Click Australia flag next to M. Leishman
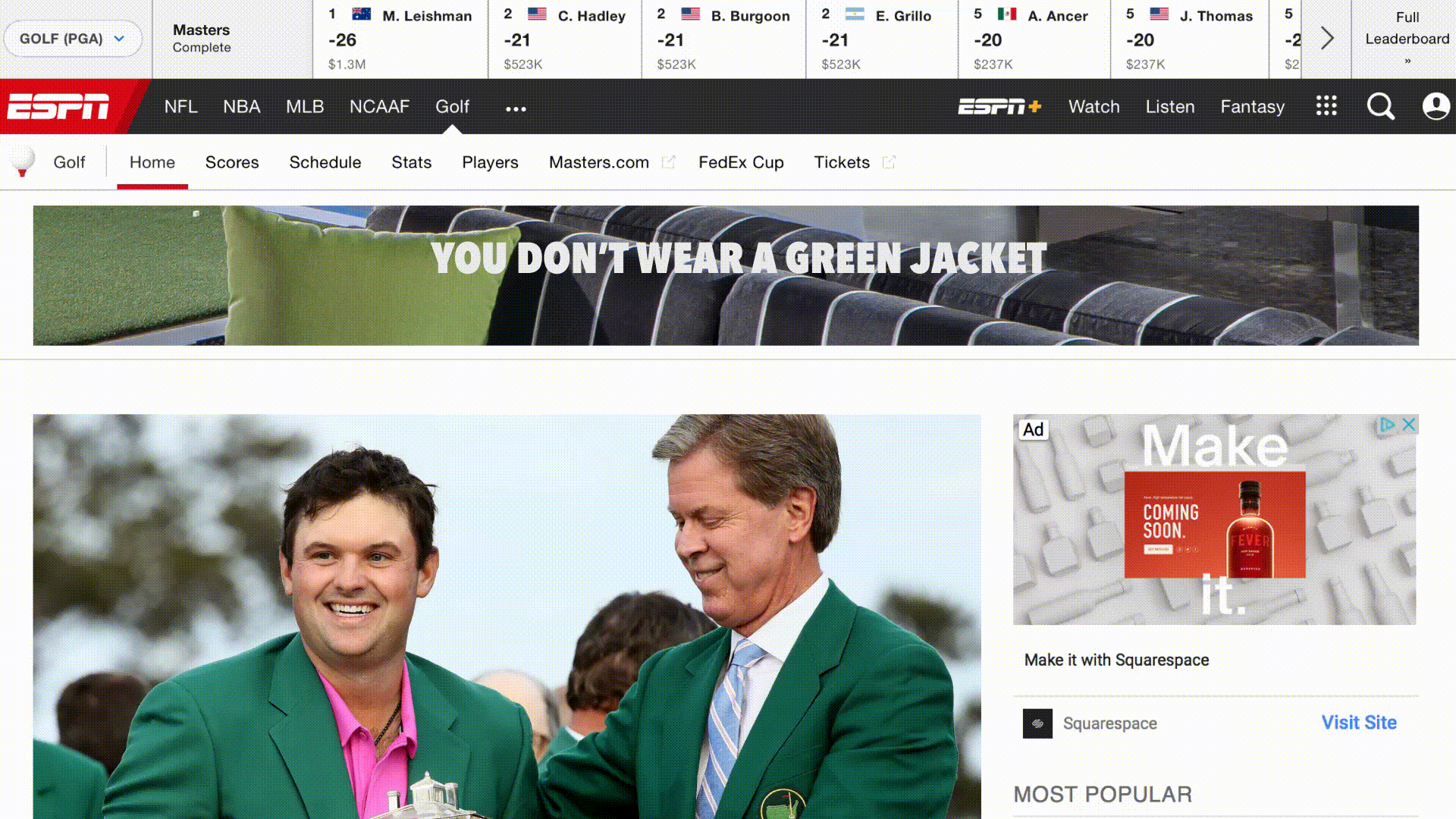This screenshot has height=819, width=1456. click(362, 14)
